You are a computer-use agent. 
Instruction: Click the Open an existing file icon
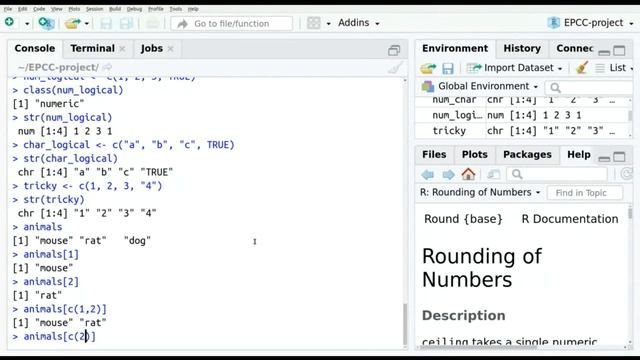coord(73,23)
